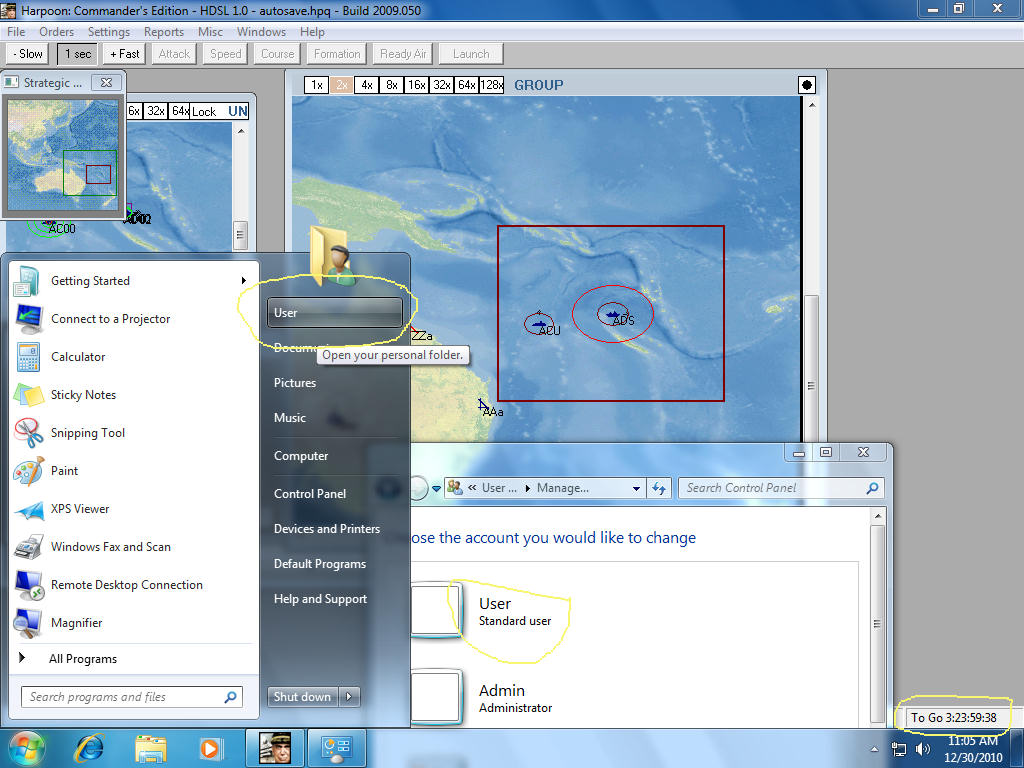
Task: Click the Shut down button
Action: 302,697
